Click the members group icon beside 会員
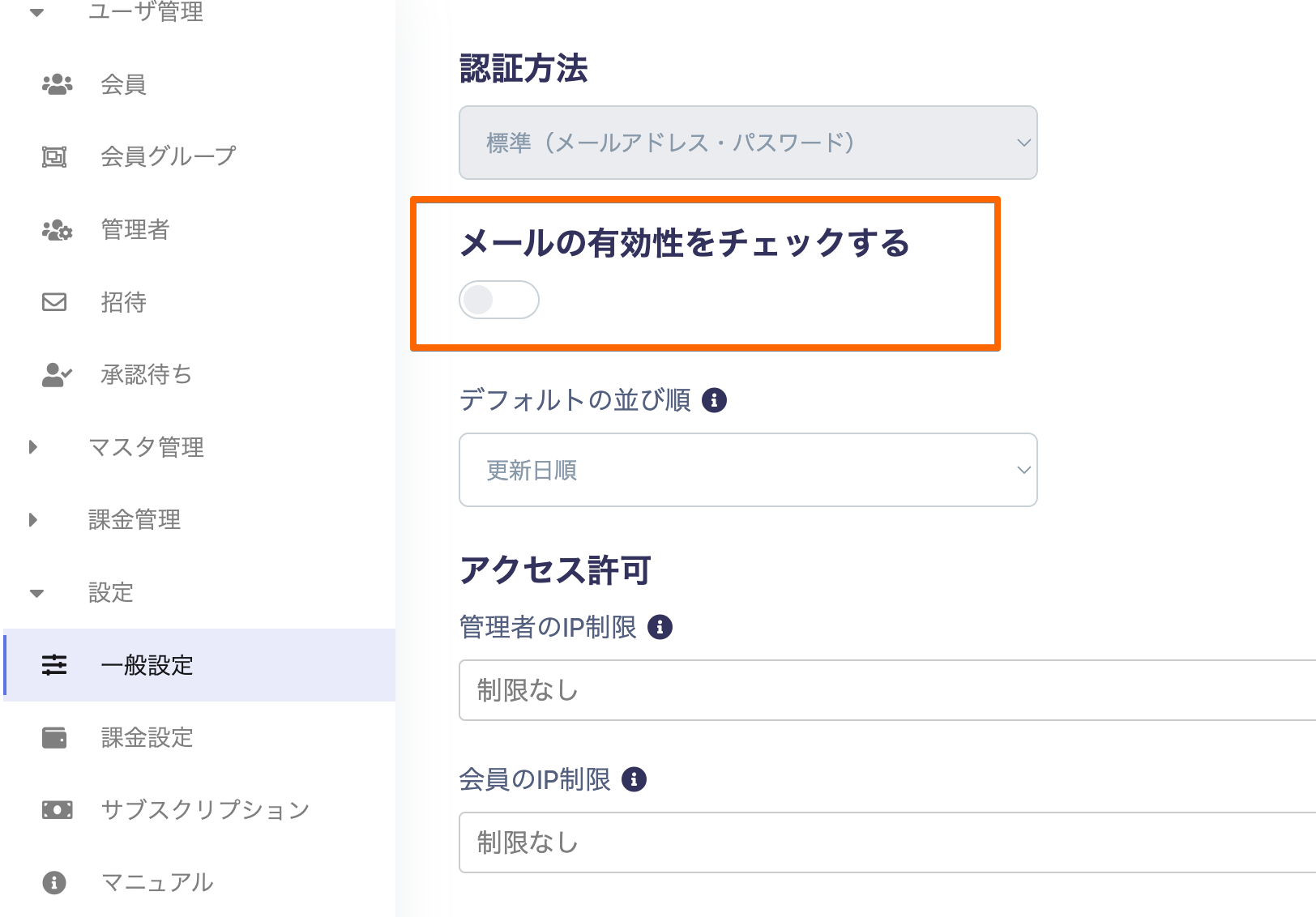 point(57,84)
